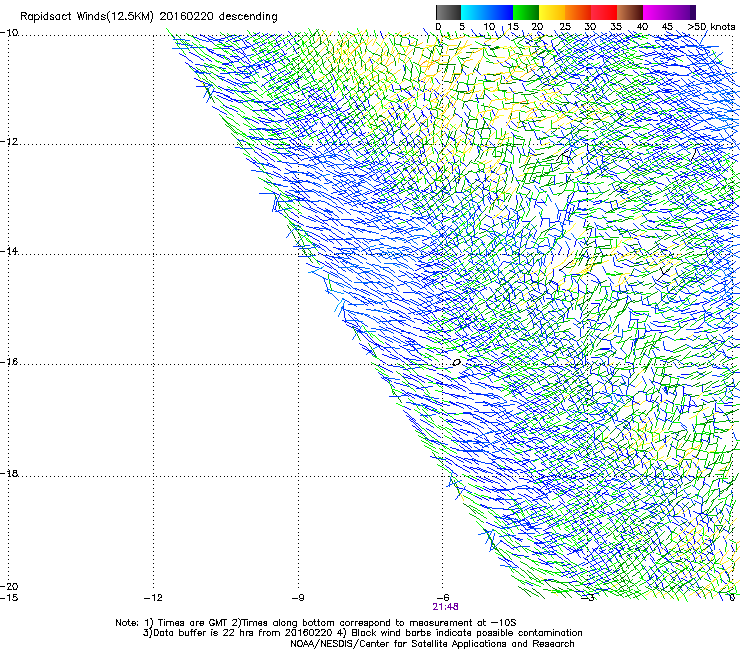Viewport: 740px width, 650px height.
Task: Click the -18 latitude axis label
Action: pyautogui.click(x=9, y=473)
